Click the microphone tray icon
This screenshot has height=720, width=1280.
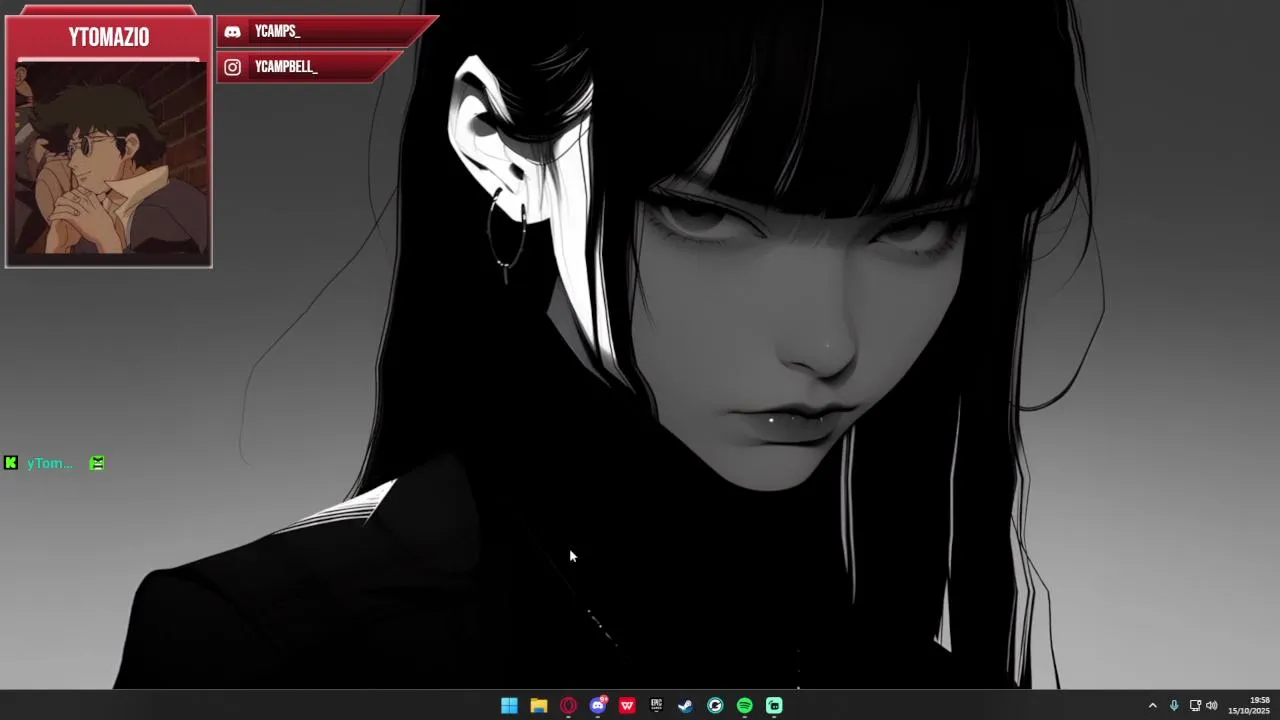(x=1174, y=706)
